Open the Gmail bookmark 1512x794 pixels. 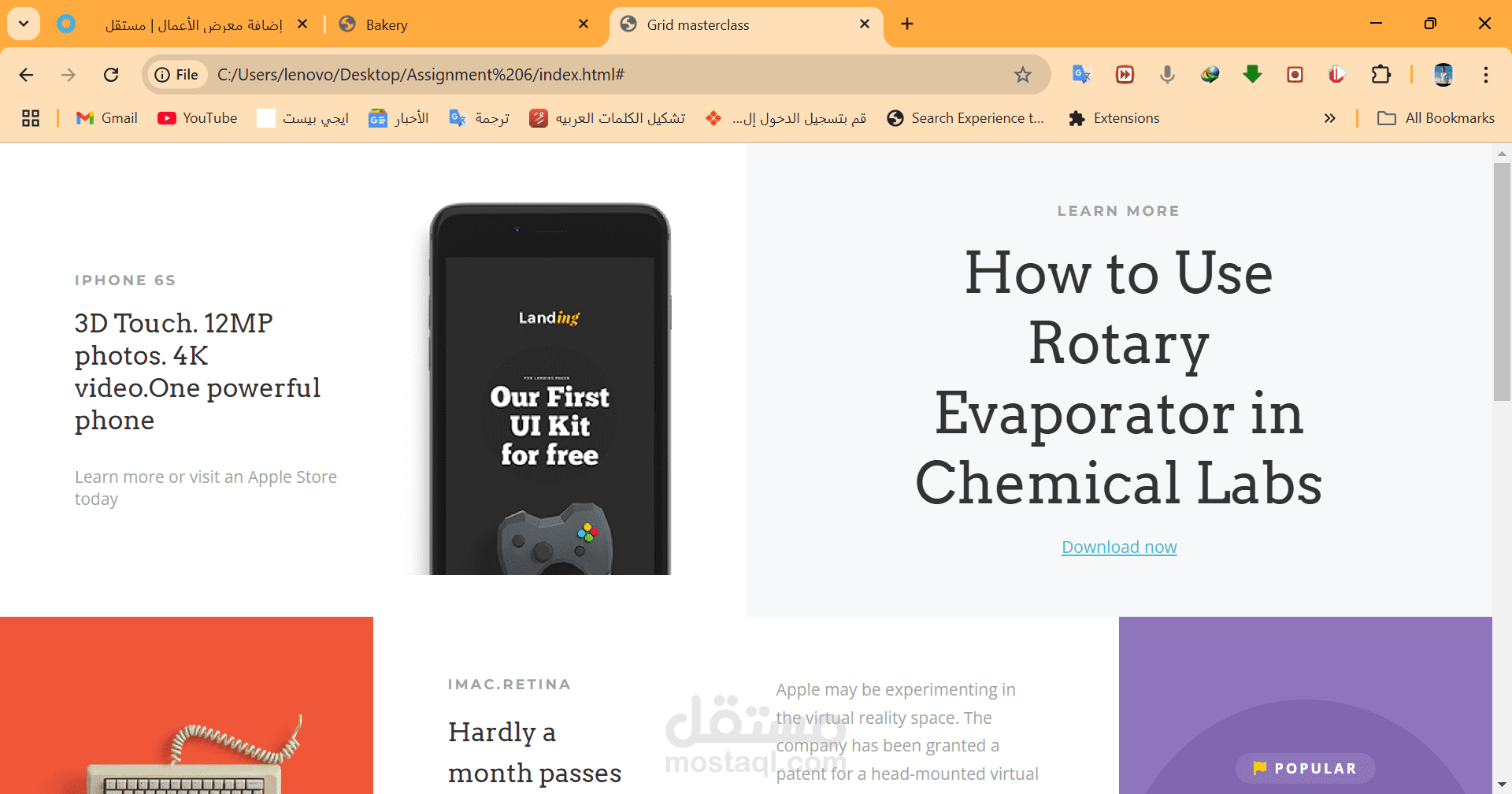(106, 118)
